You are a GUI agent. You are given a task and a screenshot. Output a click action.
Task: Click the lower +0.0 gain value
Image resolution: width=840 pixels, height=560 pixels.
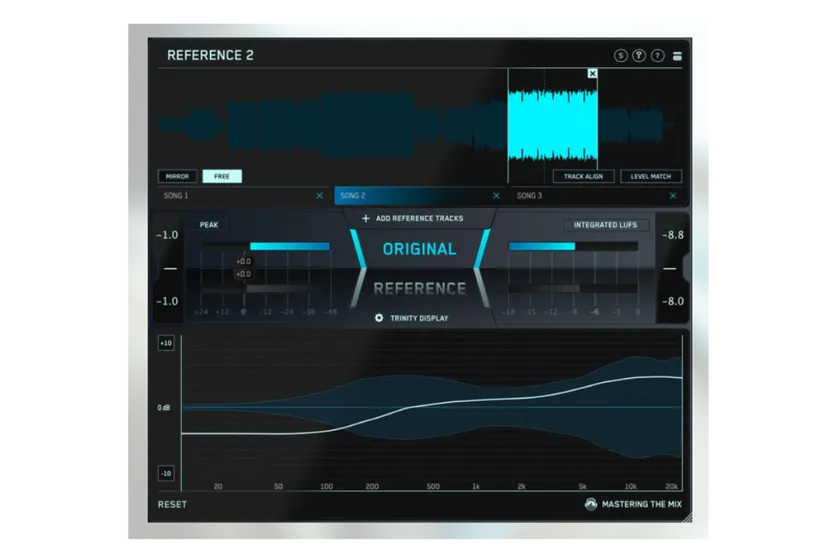(x=243, y=274)
